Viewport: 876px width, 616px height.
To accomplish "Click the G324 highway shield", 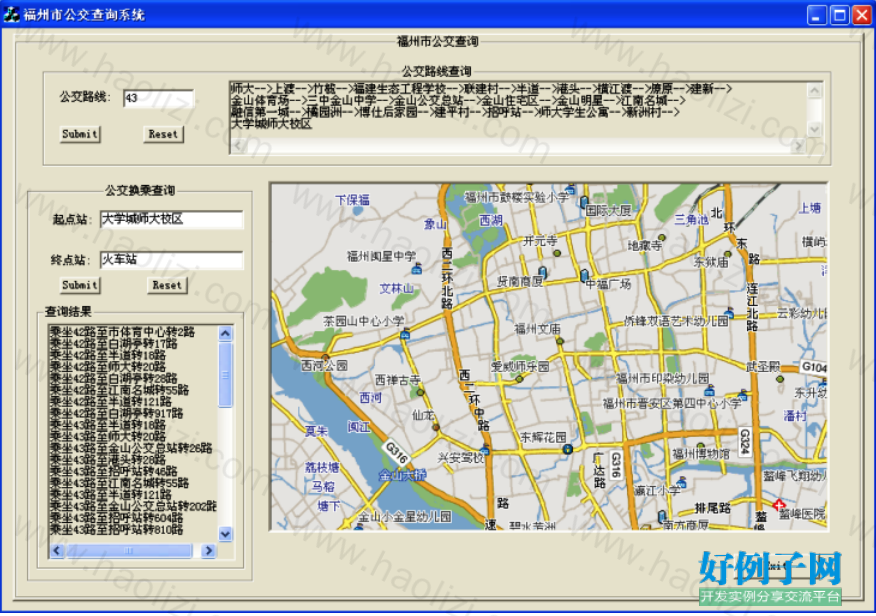I will 745,442.
